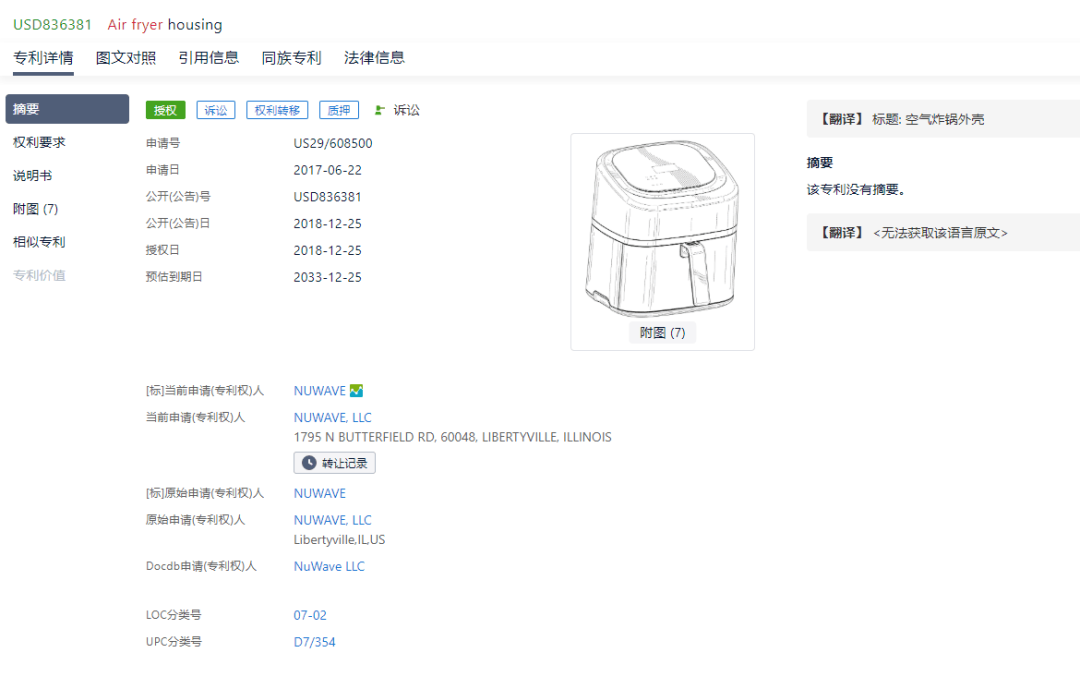This screenshot has height=677, width=1080.
Task: Click the 质押 tag
Action: click(341, 110)
